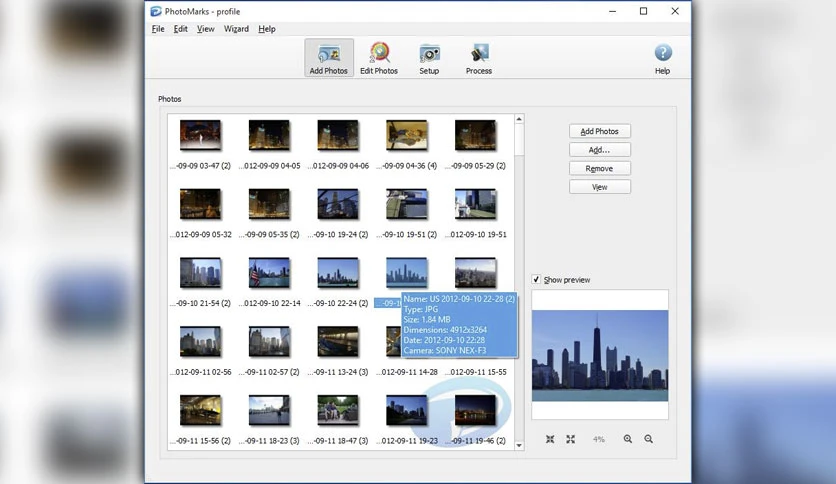Select photo labeled ...012-09-11 19-23

pyautogui.click(x=407, y=410)
